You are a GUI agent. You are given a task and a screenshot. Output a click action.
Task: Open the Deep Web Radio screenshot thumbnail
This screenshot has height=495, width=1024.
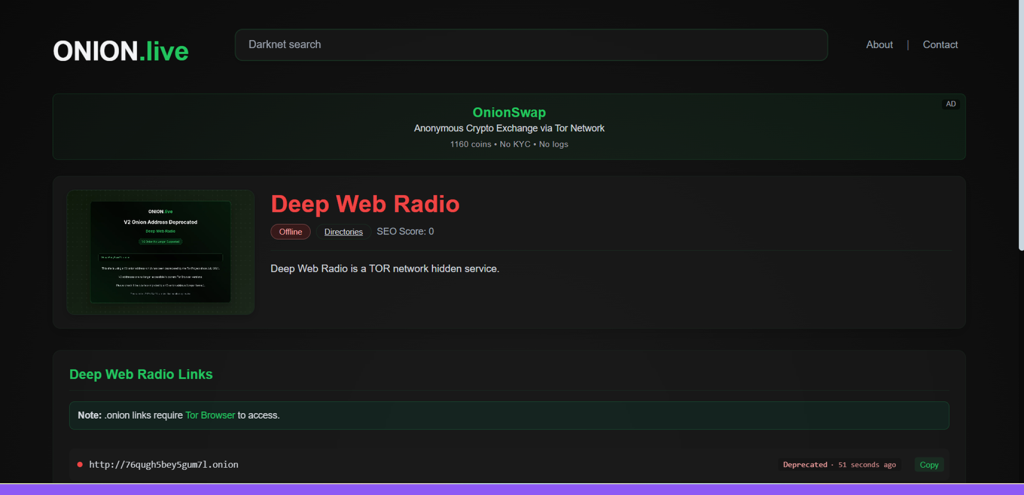tap(161, 252)
